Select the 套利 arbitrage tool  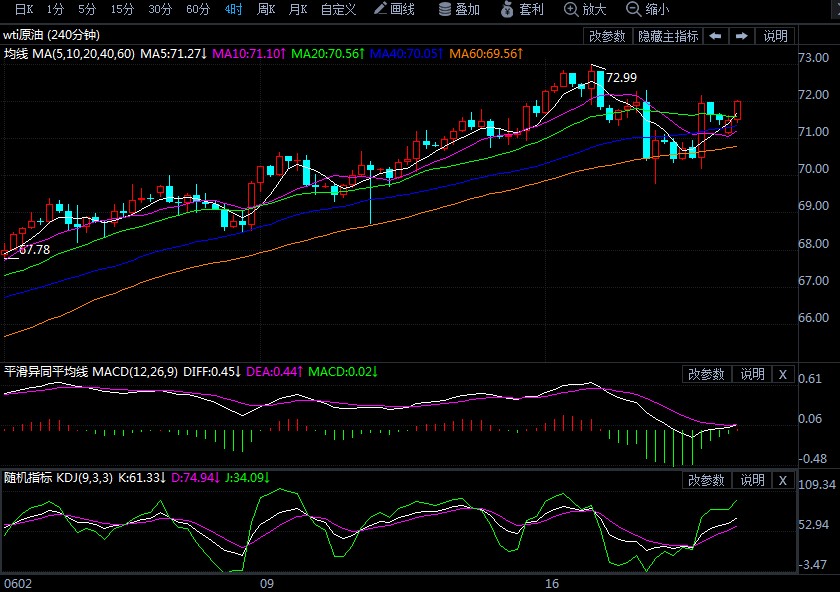(522, 10)
